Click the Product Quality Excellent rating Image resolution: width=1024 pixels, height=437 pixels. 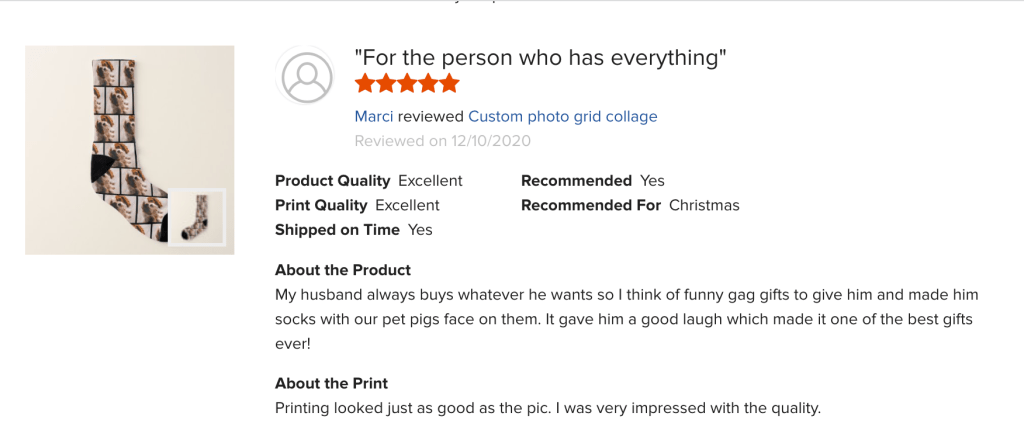pyautogui.click(x=368, y=181)
